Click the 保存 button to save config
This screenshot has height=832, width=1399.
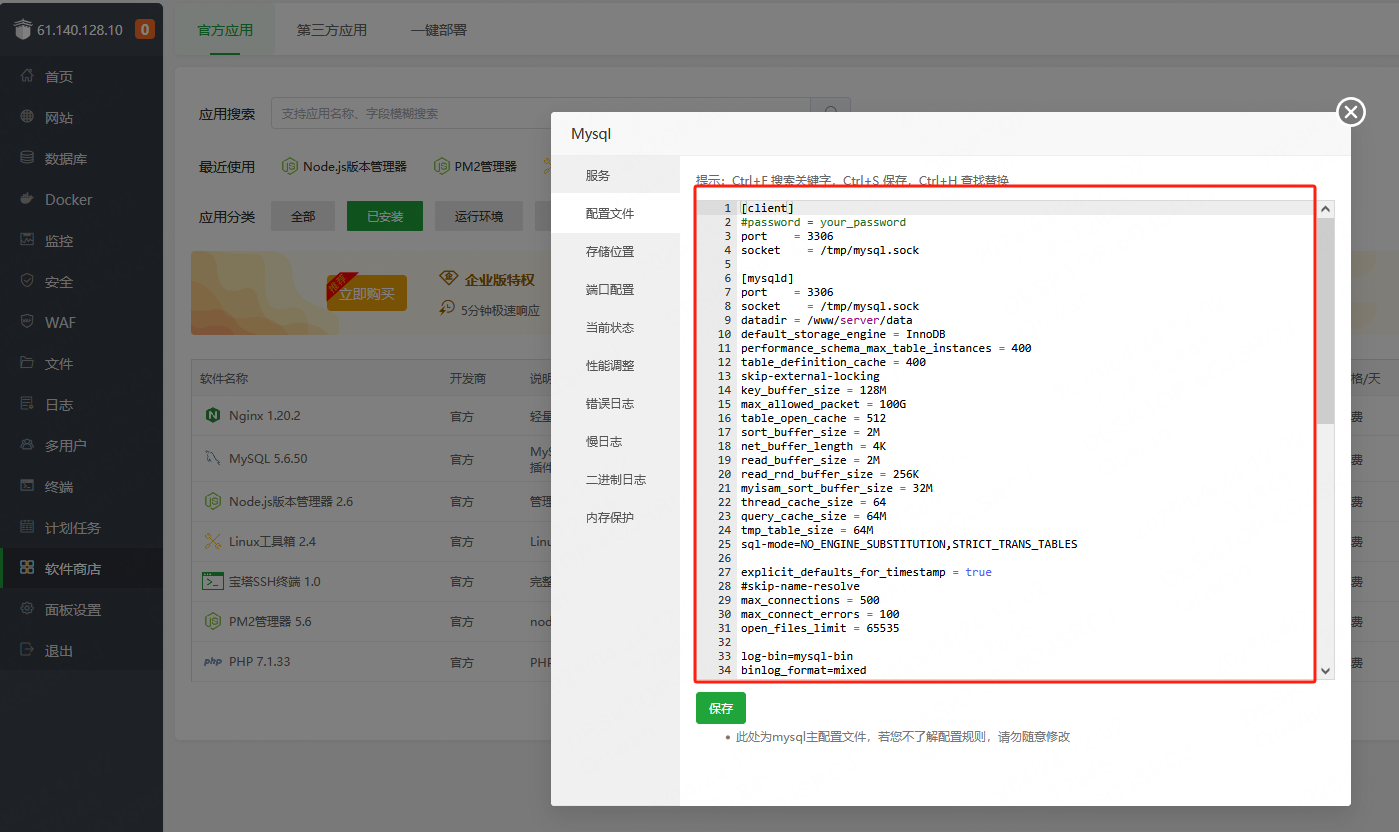coord(720,708)
